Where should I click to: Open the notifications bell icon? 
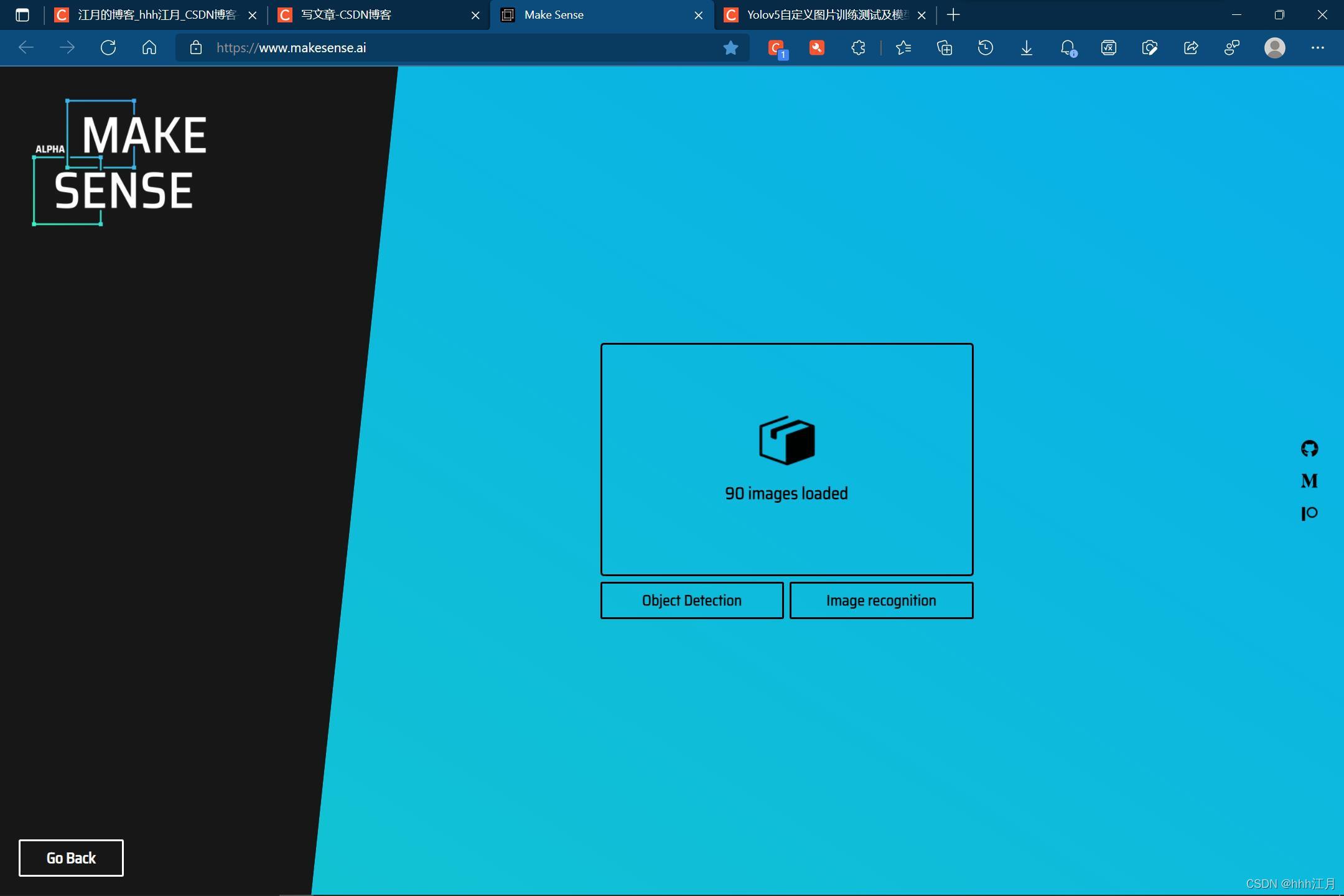(1068, 48)
